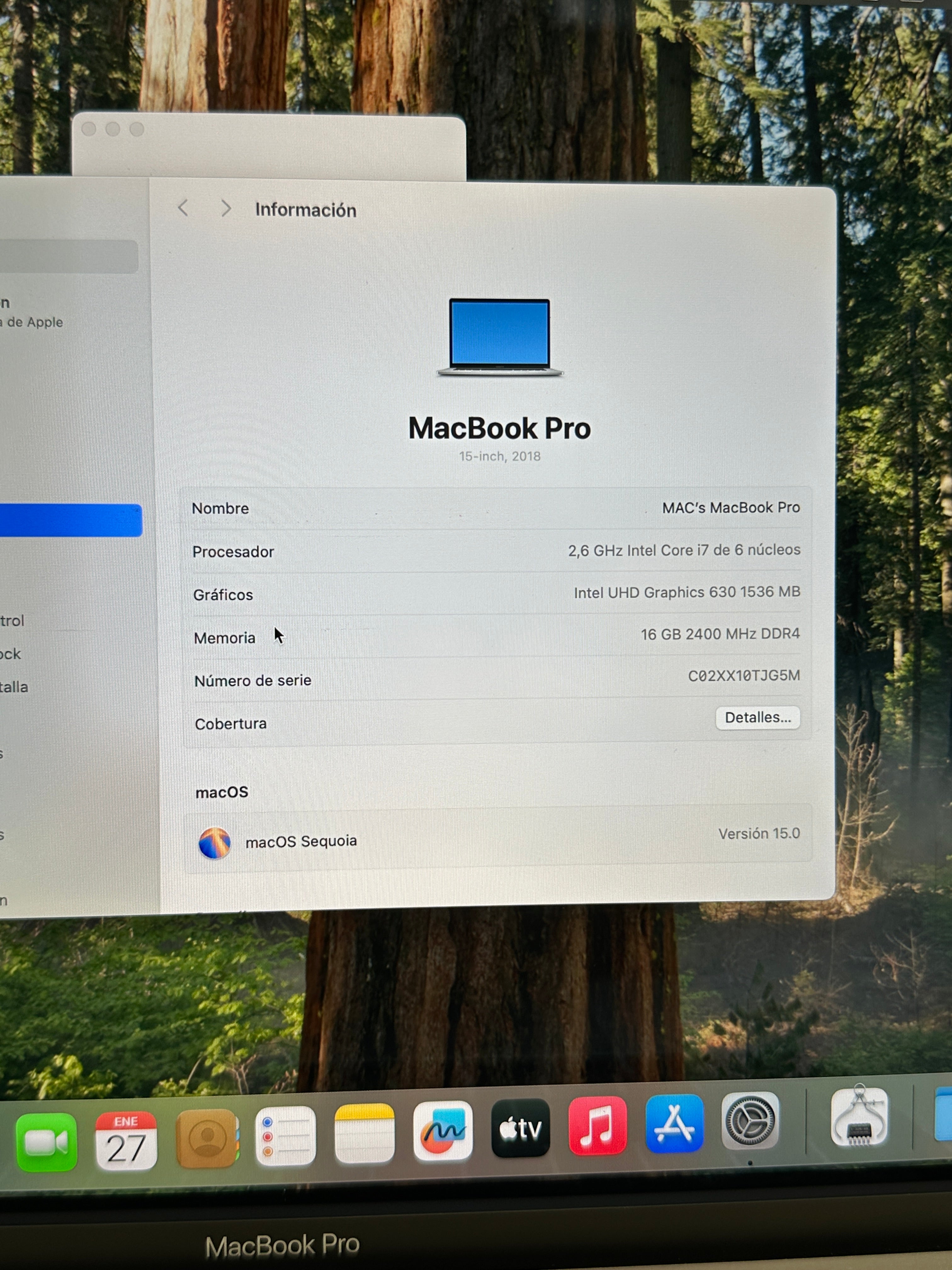
Task: Click the processor value 2,6 GHz Intel Core i7
Action: pos(684,550)
